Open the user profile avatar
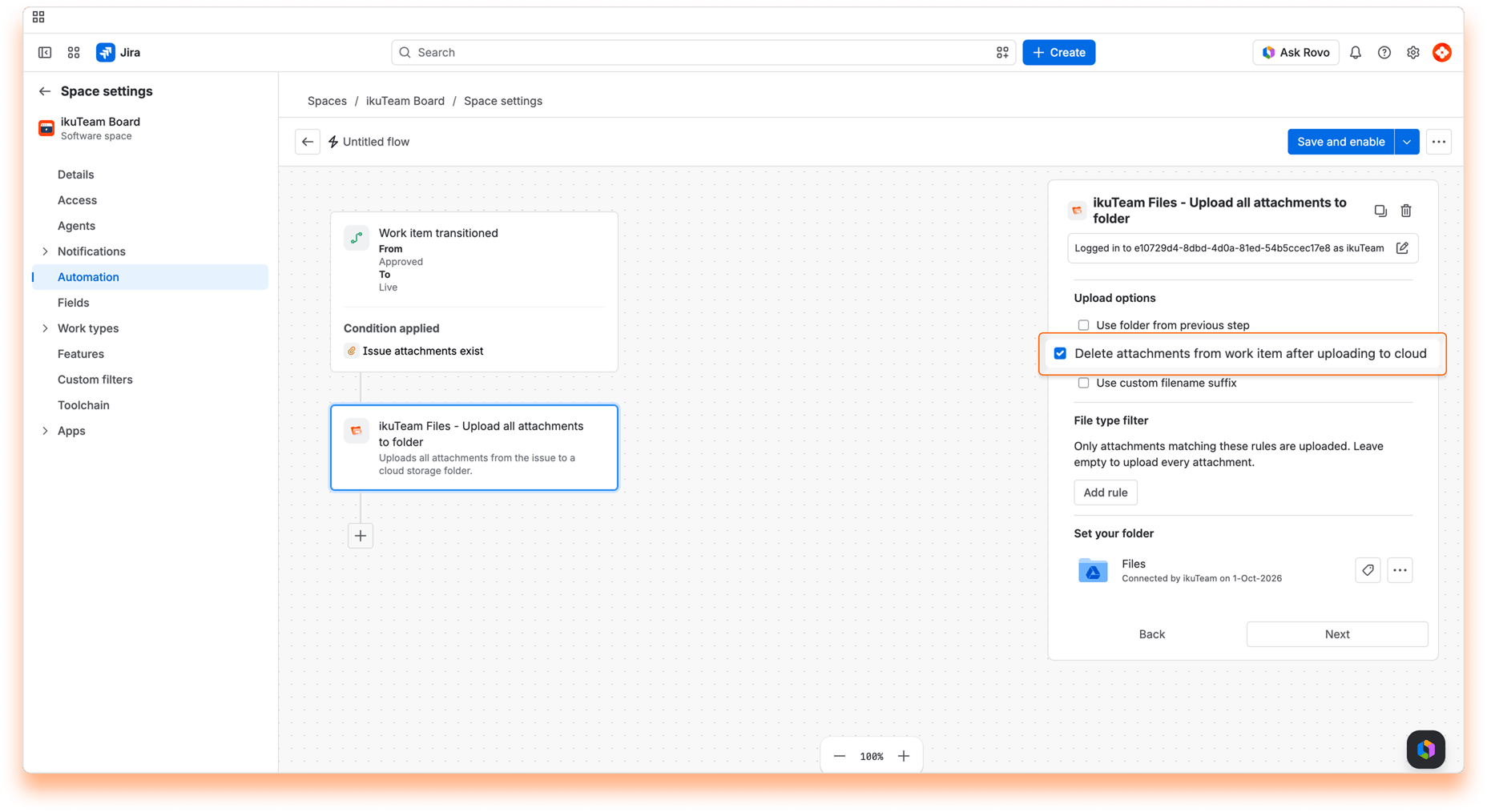Screen dimensions: 1487x812 click(1442, 52)
